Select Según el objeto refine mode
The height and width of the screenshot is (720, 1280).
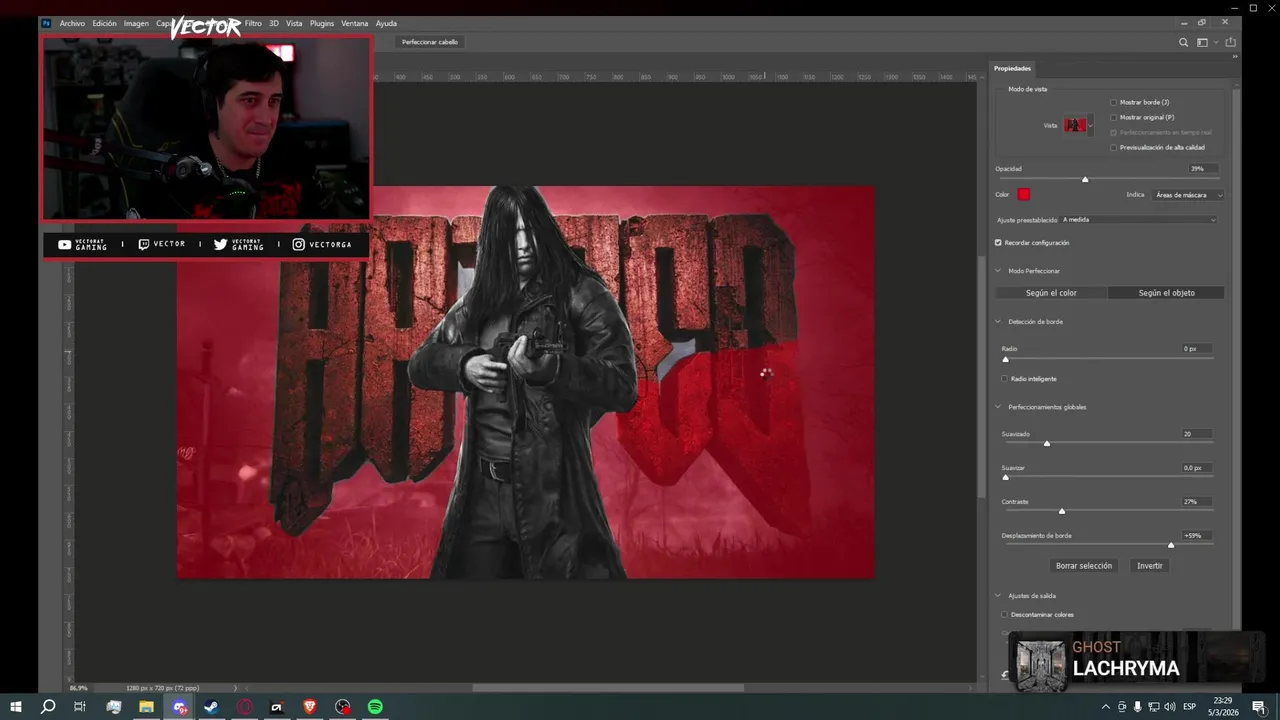coord(1166,293)
